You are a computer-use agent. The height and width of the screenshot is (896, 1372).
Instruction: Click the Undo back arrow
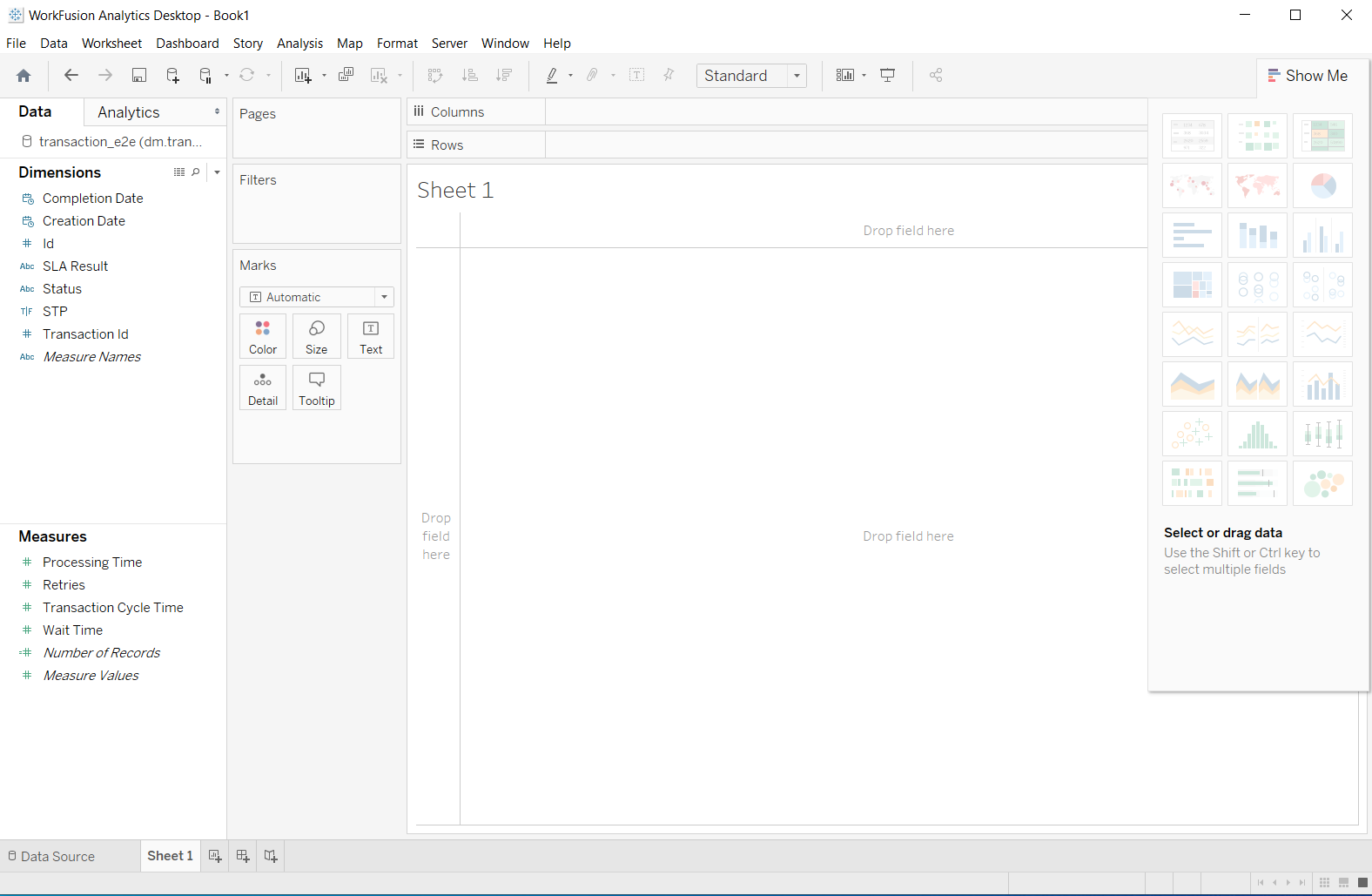(71, 76)
